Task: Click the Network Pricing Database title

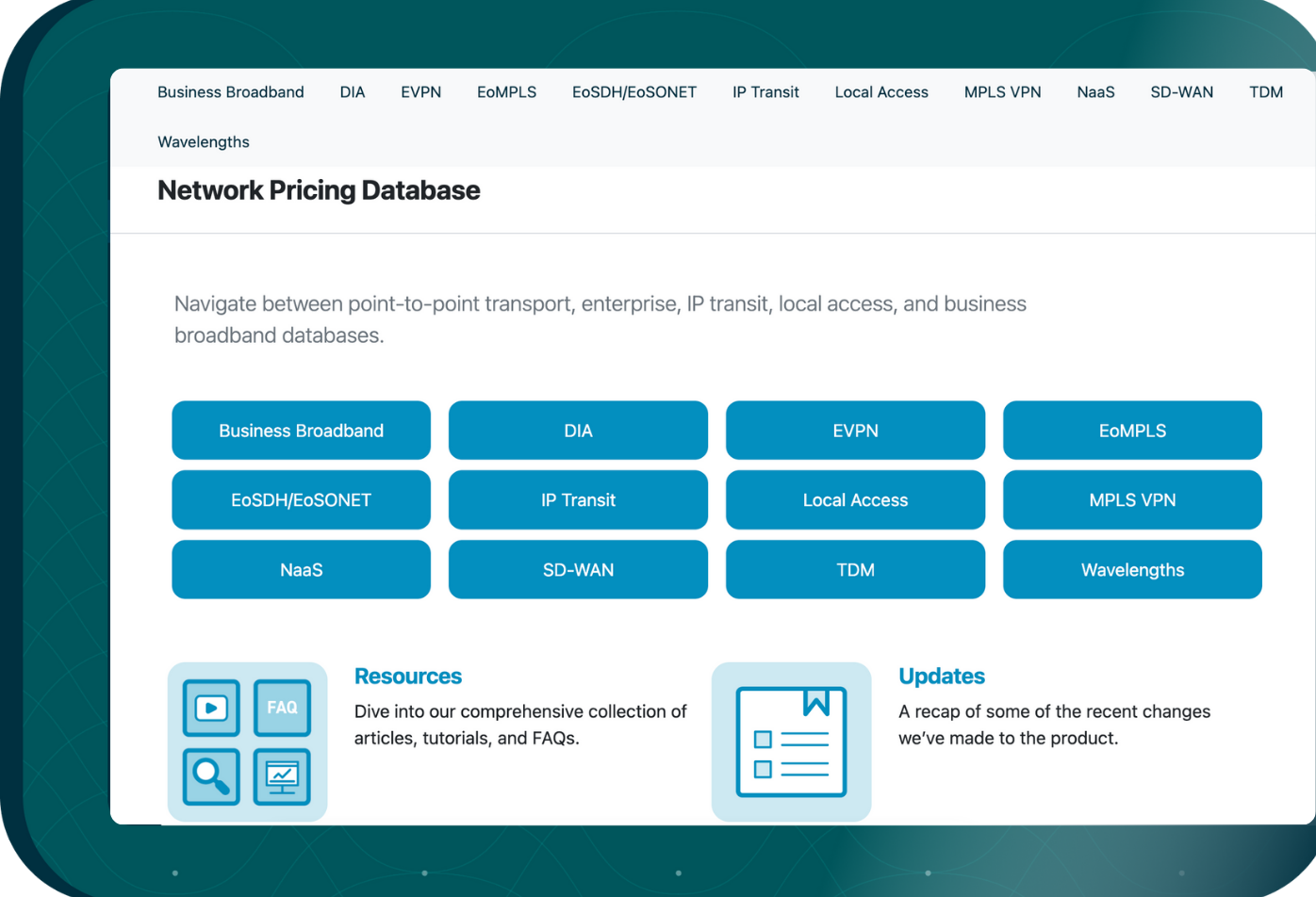Action: coord(318,190)
